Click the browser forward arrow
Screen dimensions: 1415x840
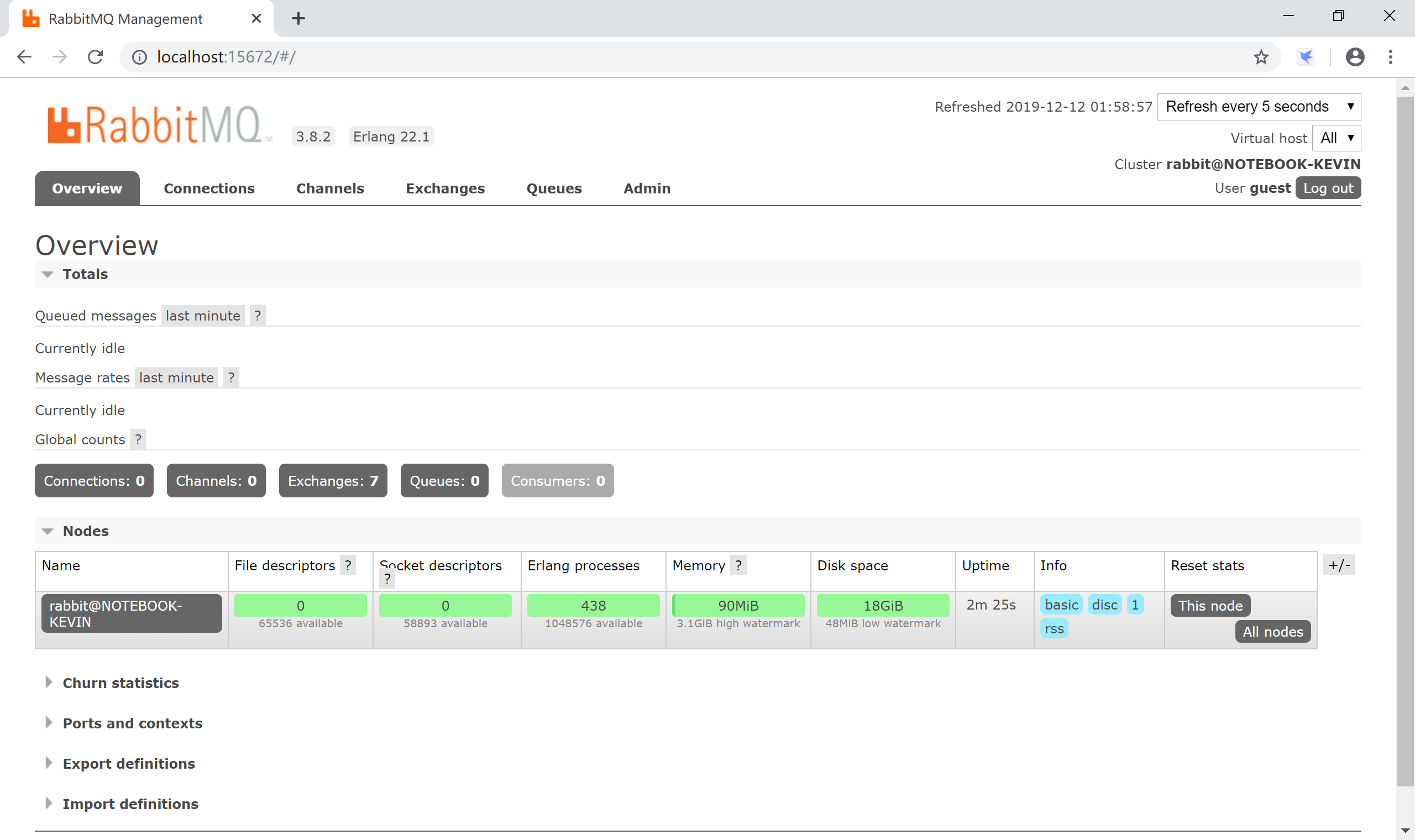coord(60,56)
